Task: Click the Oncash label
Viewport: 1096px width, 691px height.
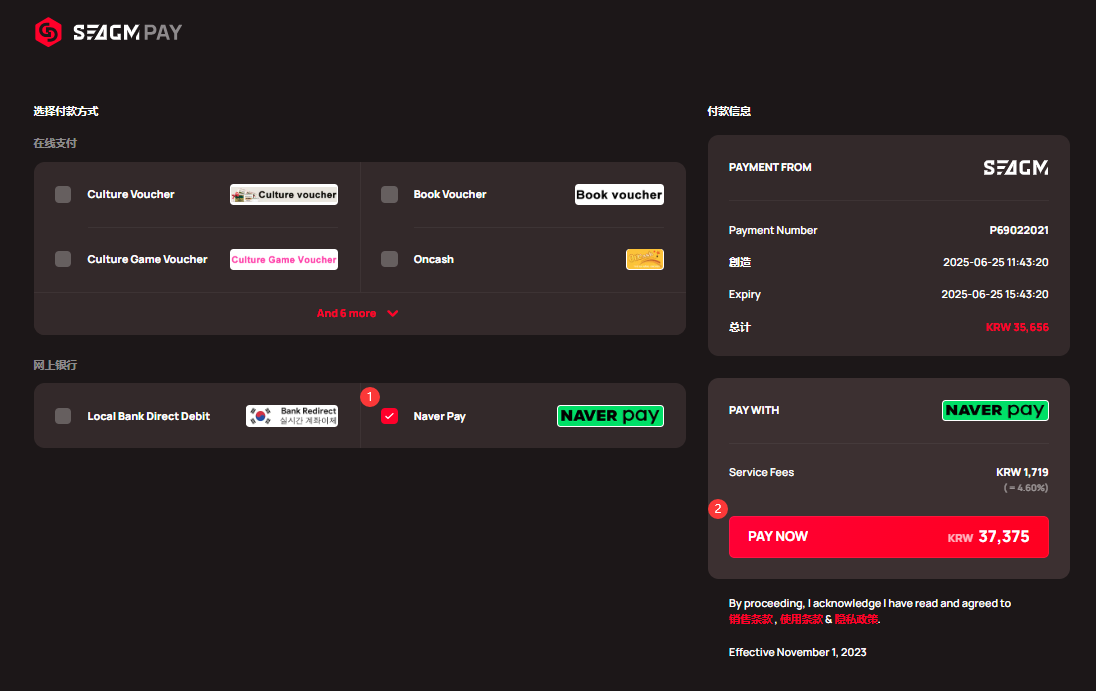Action: [433, 259]
